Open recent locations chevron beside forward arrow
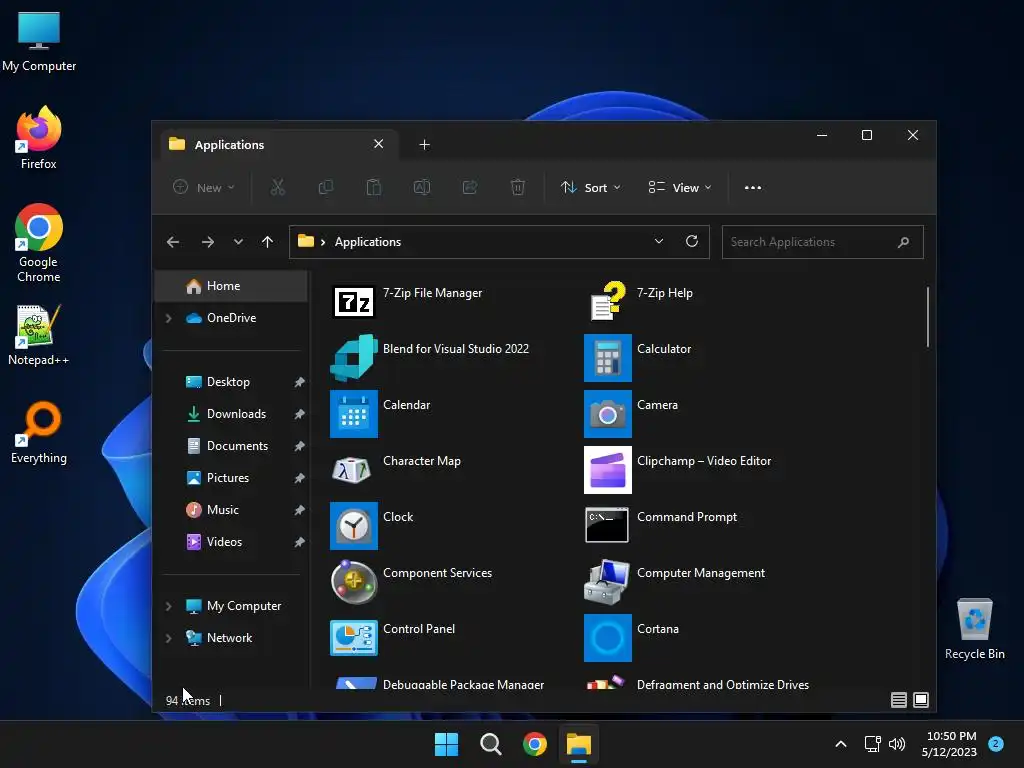1024x768 pixels. point(238,242)
